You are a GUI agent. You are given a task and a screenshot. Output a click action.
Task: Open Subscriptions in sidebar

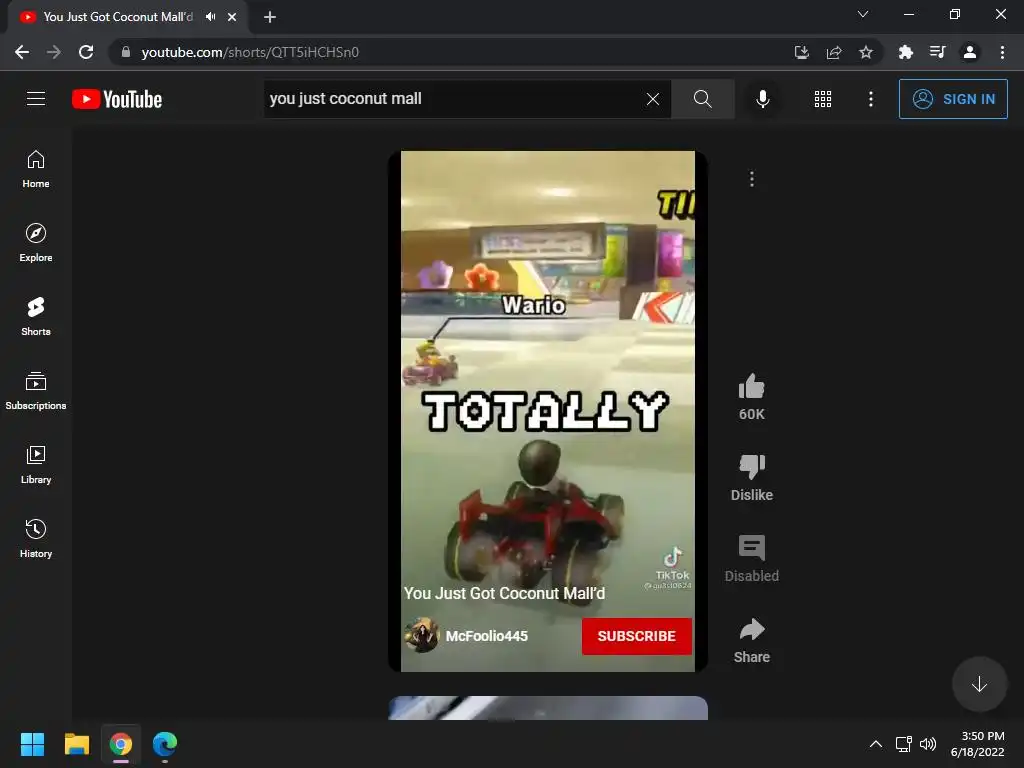36,391
